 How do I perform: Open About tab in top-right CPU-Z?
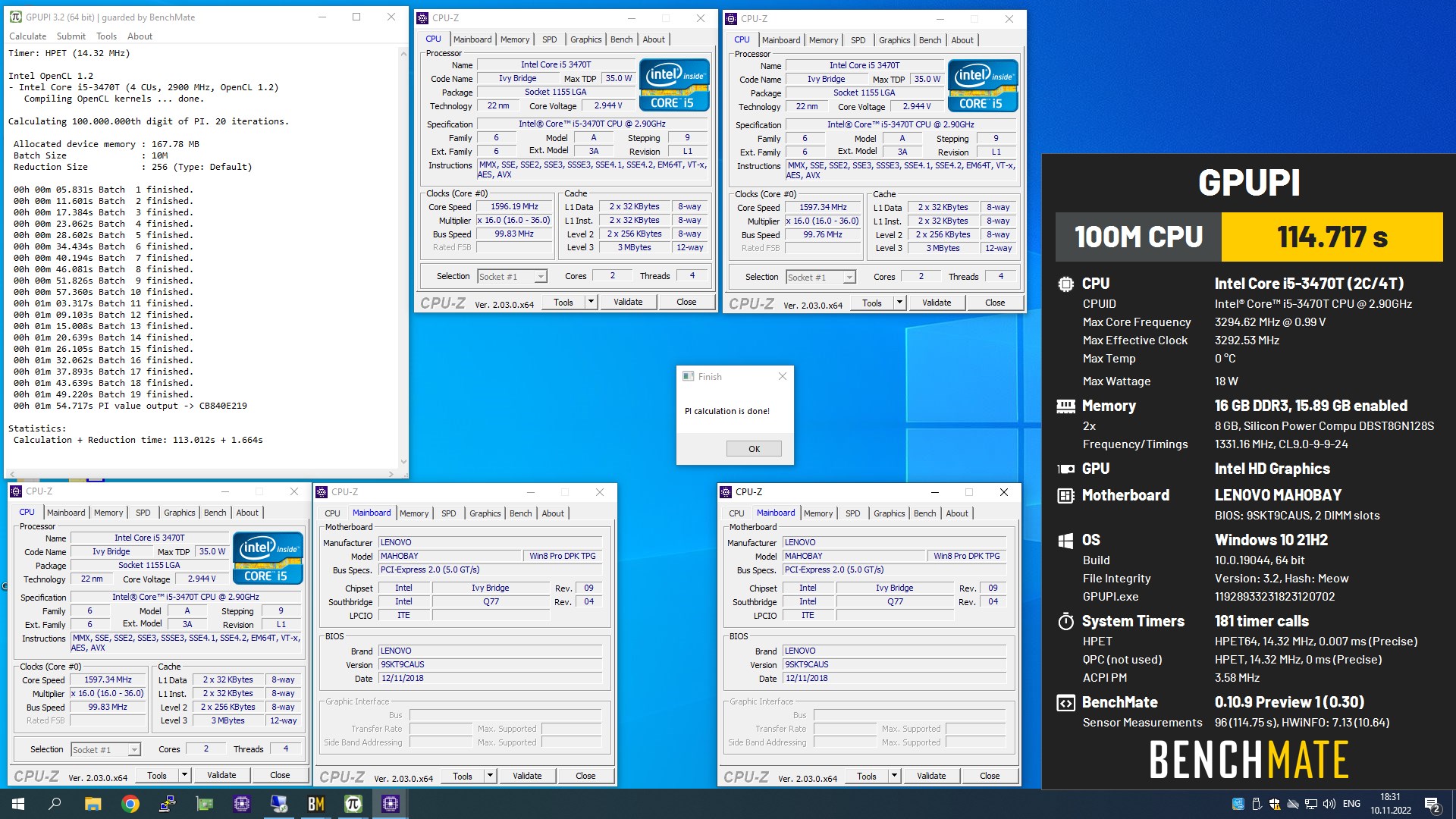point(962,40)
